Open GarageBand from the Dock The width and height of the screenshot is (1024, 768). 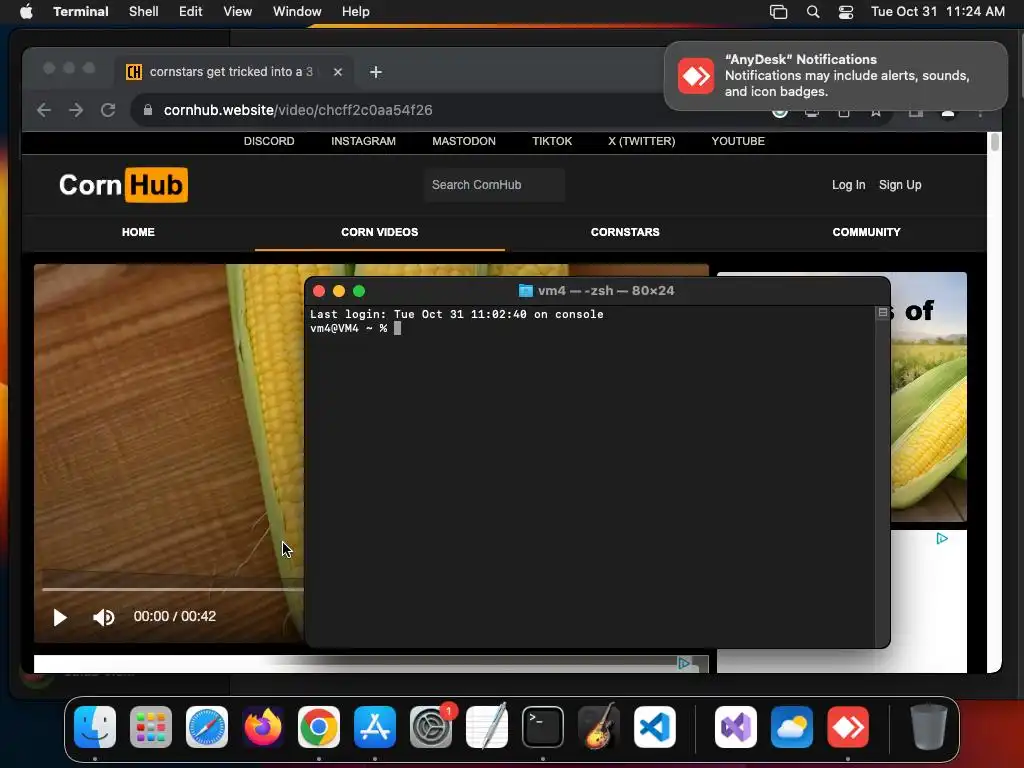coord(598,726)
